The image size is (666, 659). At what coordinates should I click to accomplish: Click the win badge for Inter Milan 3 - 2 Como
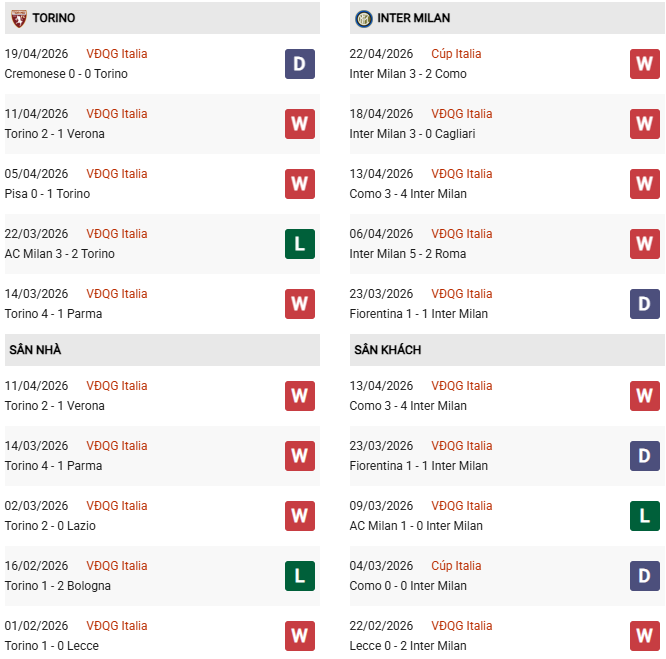645,64
